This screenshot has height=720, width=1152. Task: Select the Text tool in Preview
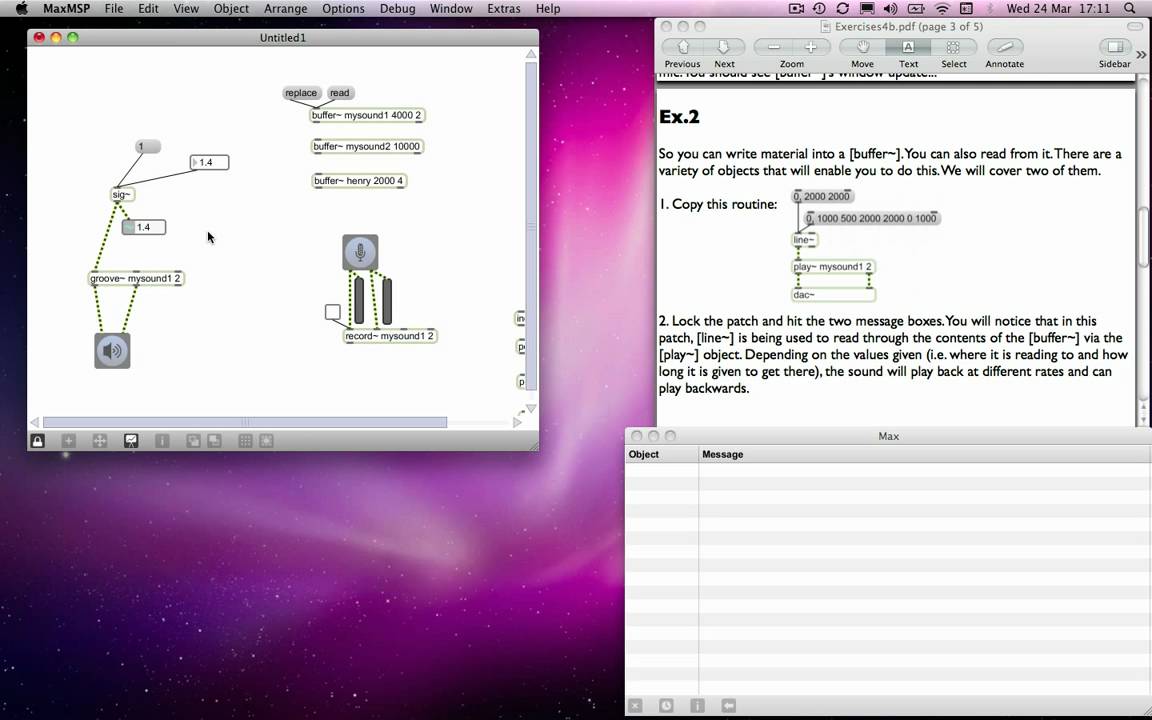(x=908, y=47)
